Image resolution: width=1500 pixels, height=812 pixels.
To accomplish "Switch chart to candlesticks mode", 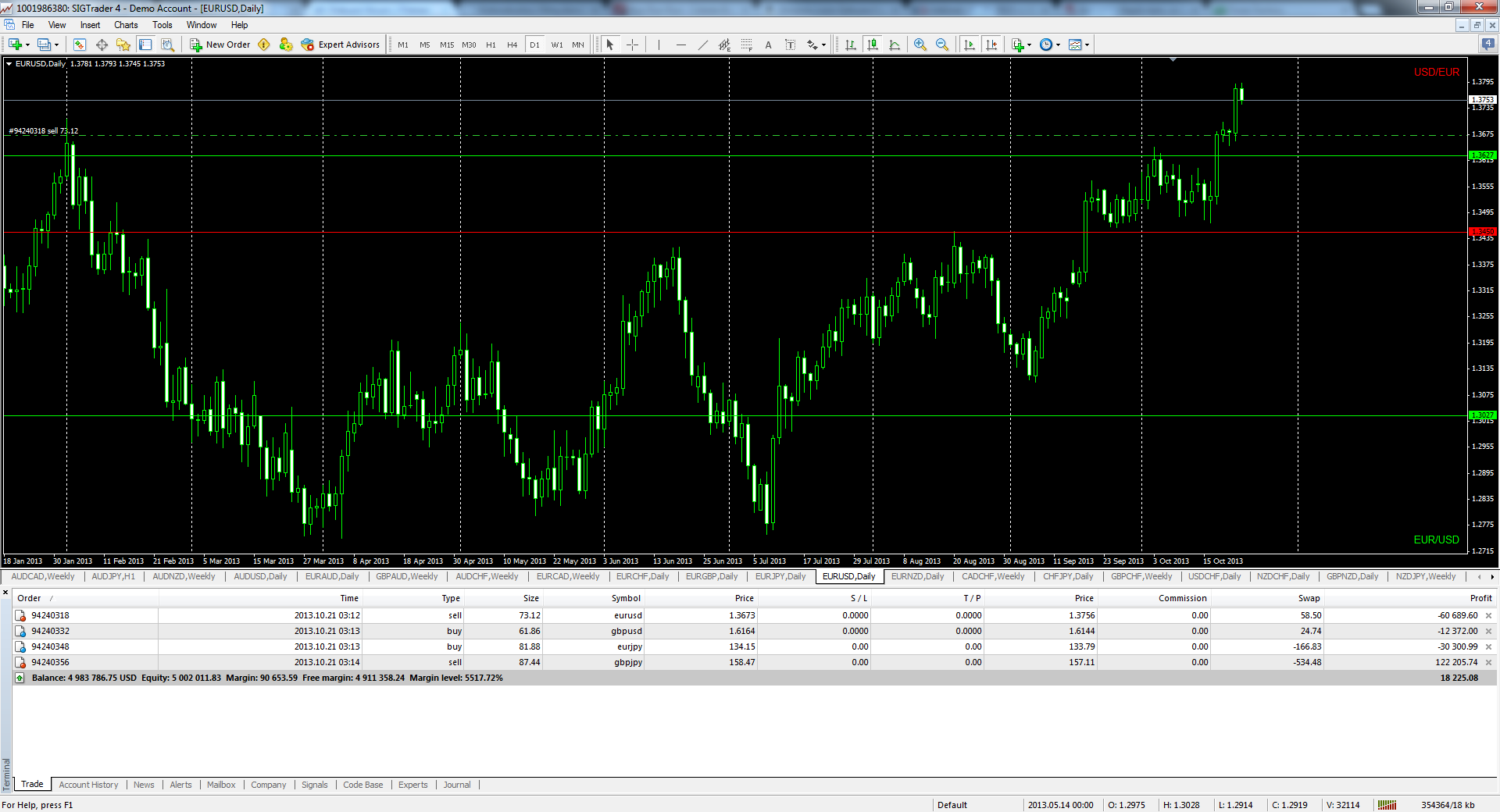I will pos(873,45).
